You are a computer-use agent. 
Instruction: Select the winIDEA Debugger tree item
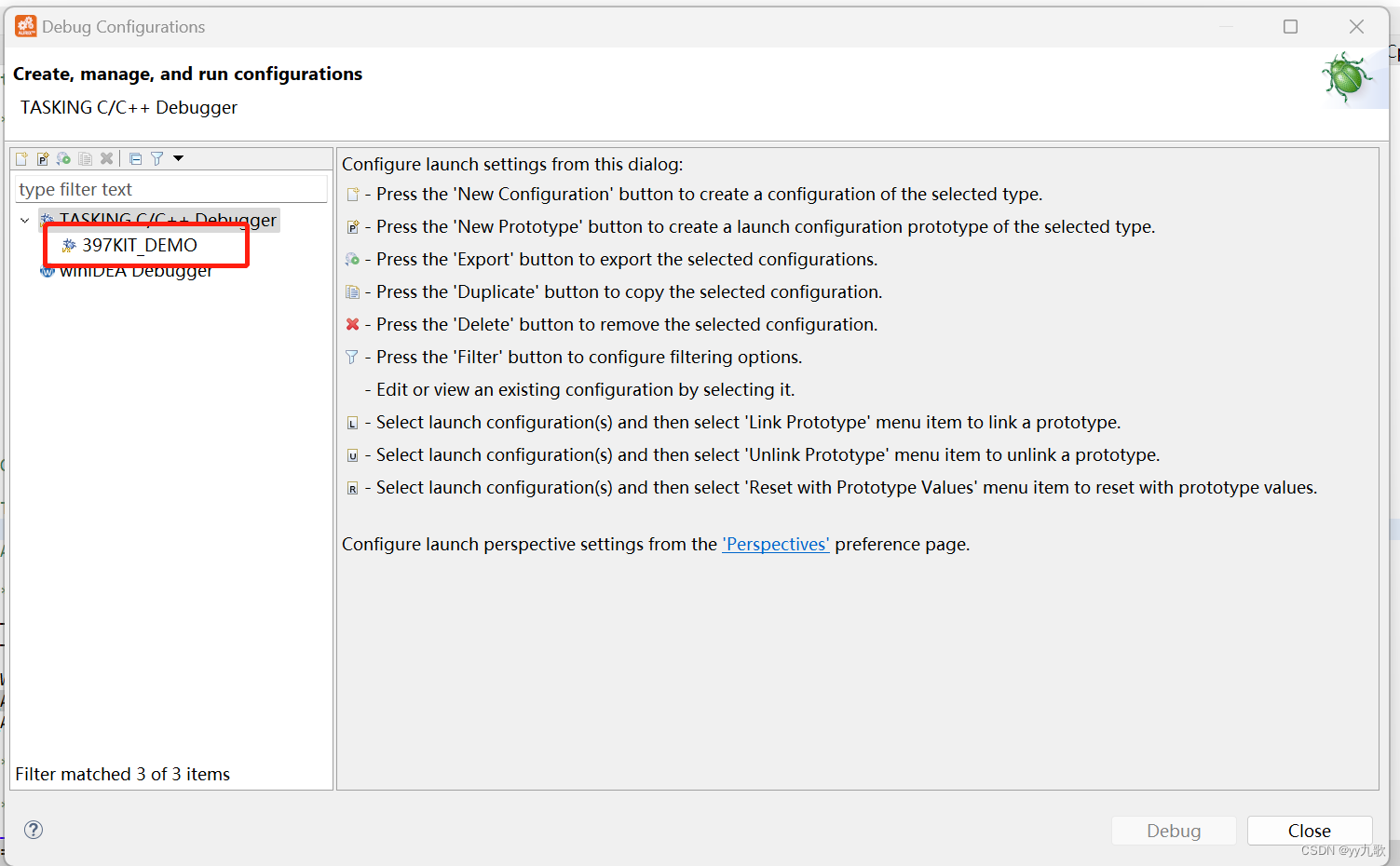(136, 272)
